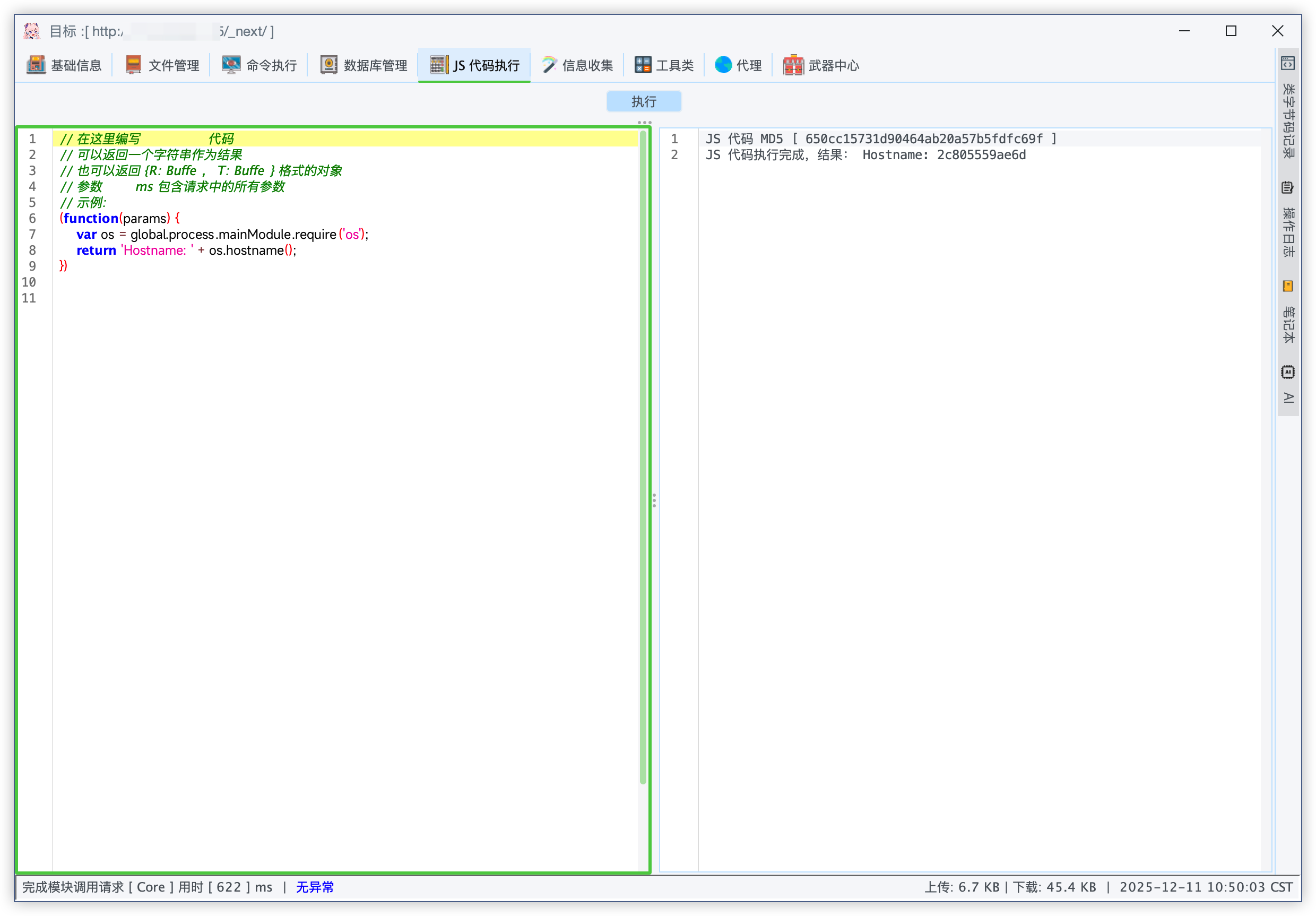
Task: Switch to the JS 代码执行 tab
Action: 486,65
